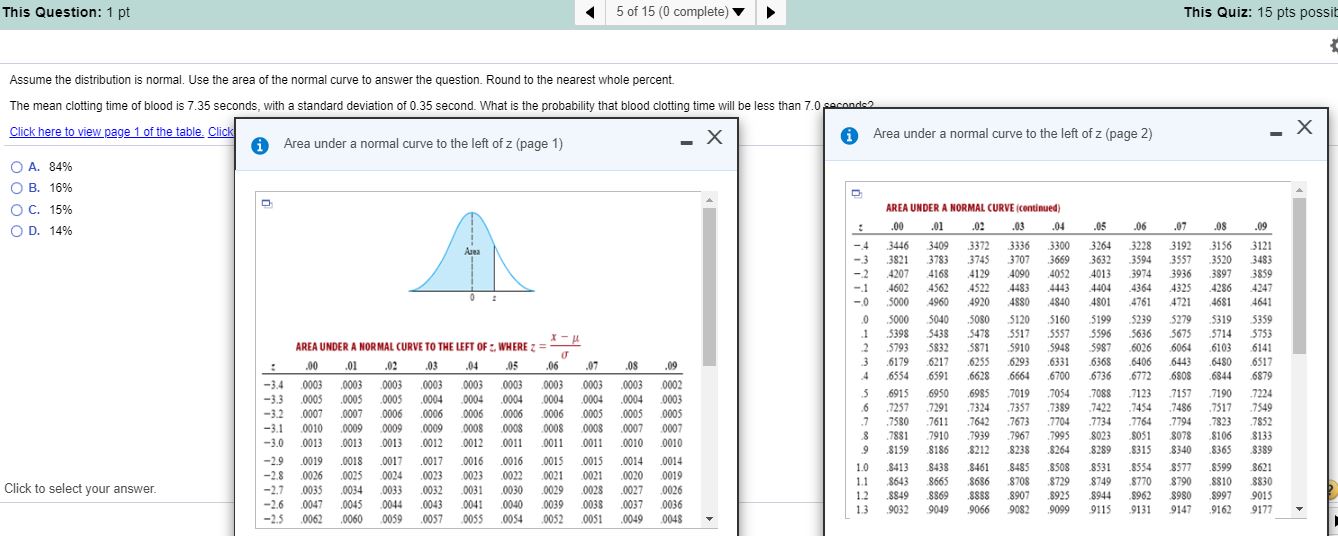Screen dimensions: 1338x536
Task: Click pop-out icon above page 2 table
Action: 856,194
